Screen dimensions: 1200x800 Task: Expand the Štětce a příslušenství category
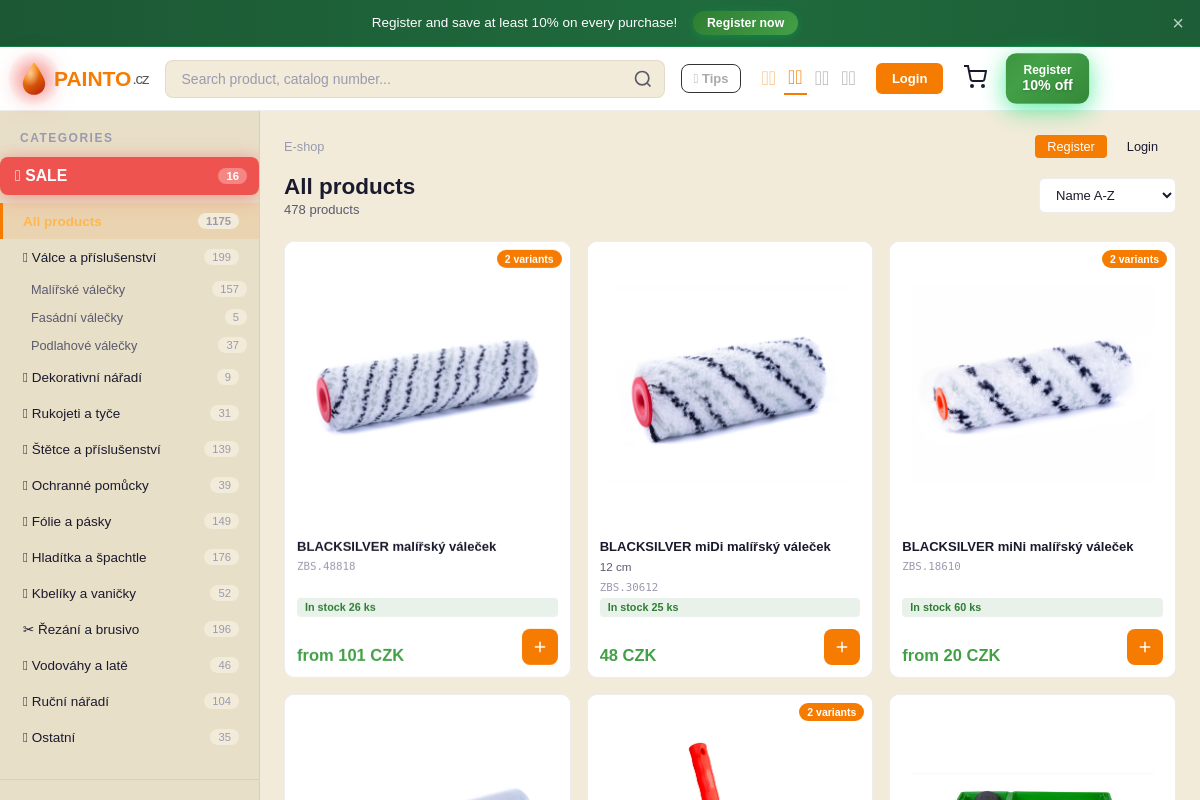tap(130, 449)
